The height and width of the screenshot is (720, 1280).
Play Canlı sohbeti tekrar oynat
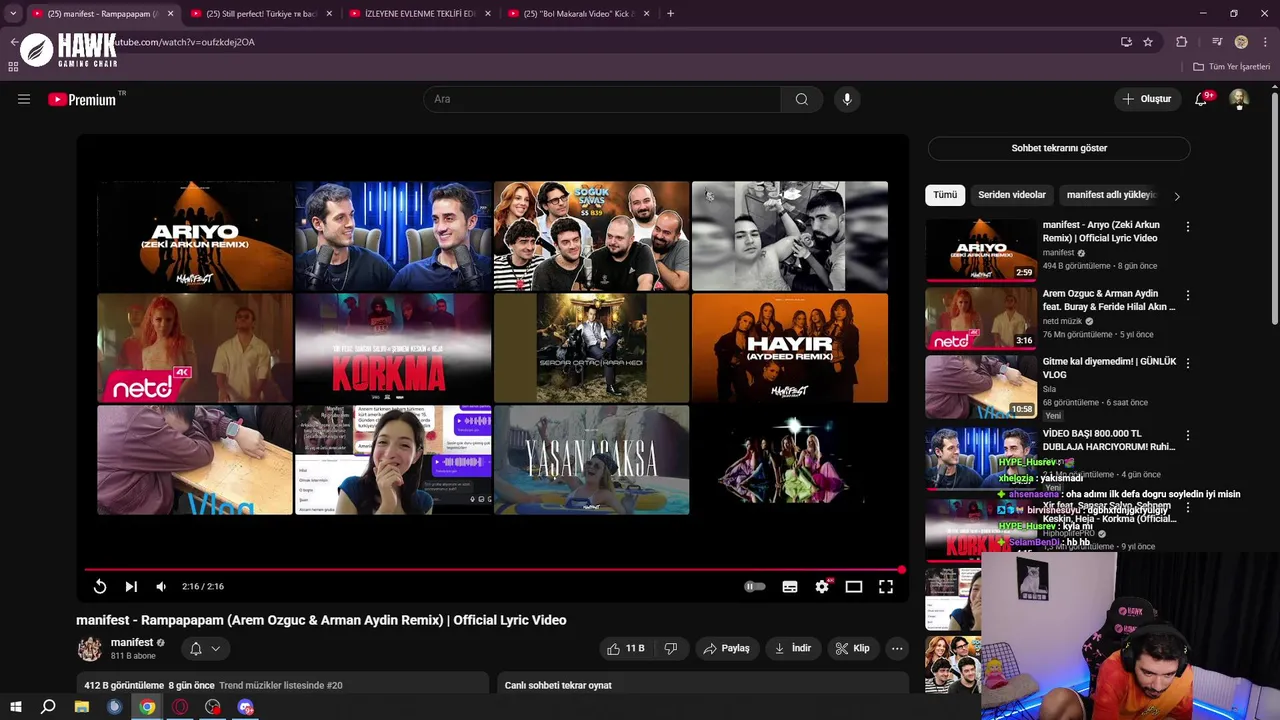(x=703, y=685)
